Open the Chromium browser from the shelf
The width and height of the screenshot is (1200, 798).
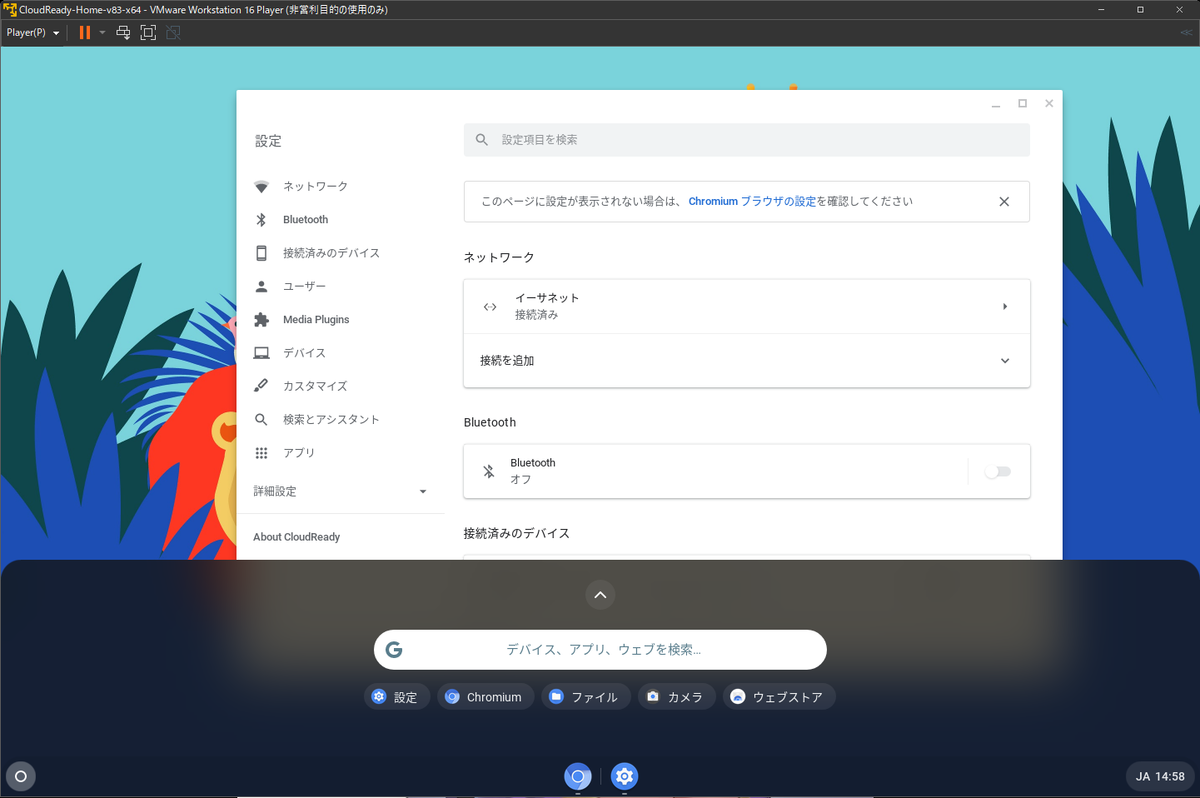pyautogui.click(x=577, y=776)
